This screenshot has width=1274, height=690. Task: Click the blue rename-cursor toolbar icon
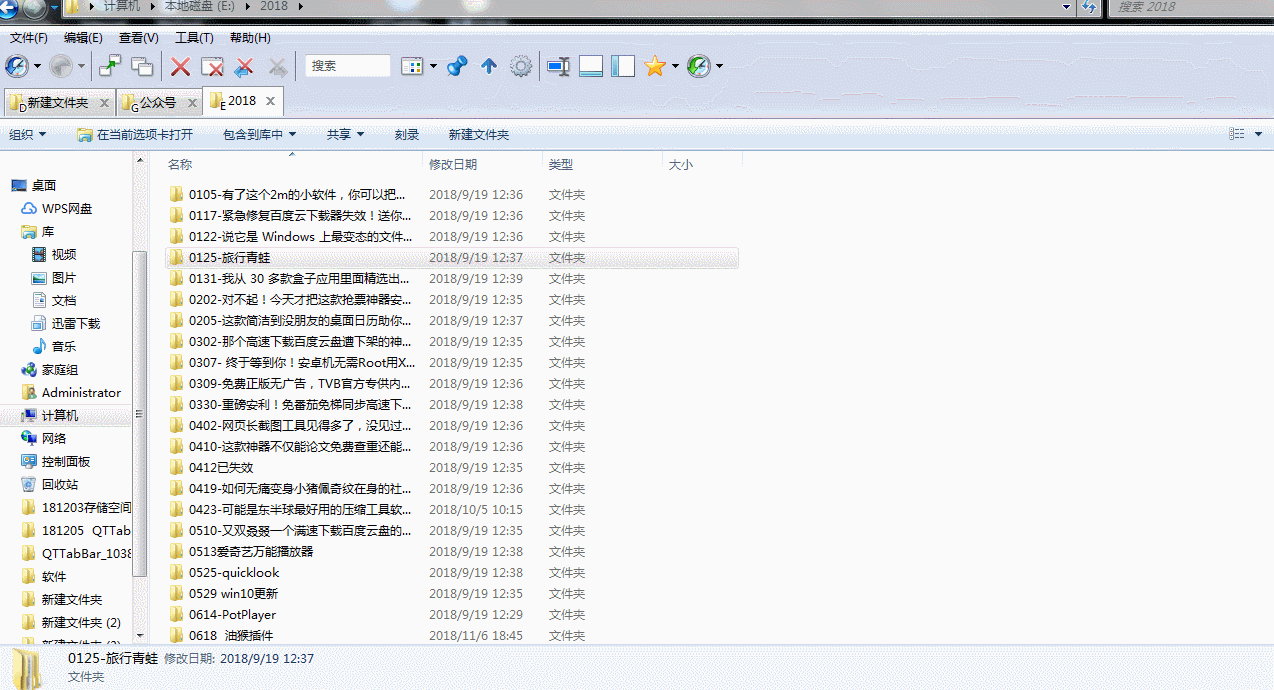click(558, 67)
